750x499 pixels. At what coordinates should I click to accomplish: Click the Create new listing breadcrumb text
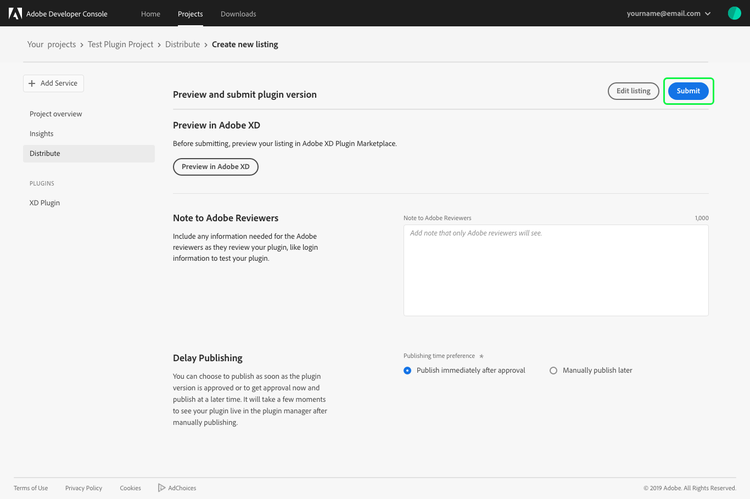[x=245, y=44]
